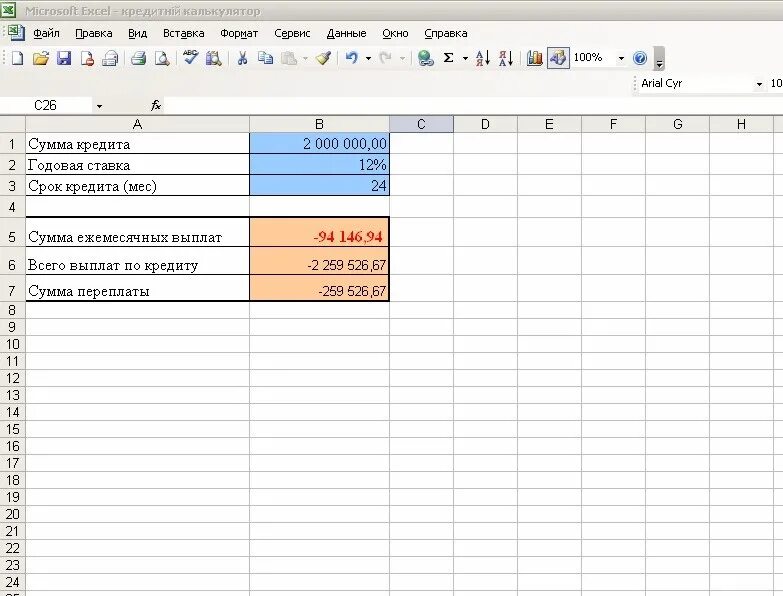Open Excel Help question icon
783x596 pixels.
[x=640, y=58]
